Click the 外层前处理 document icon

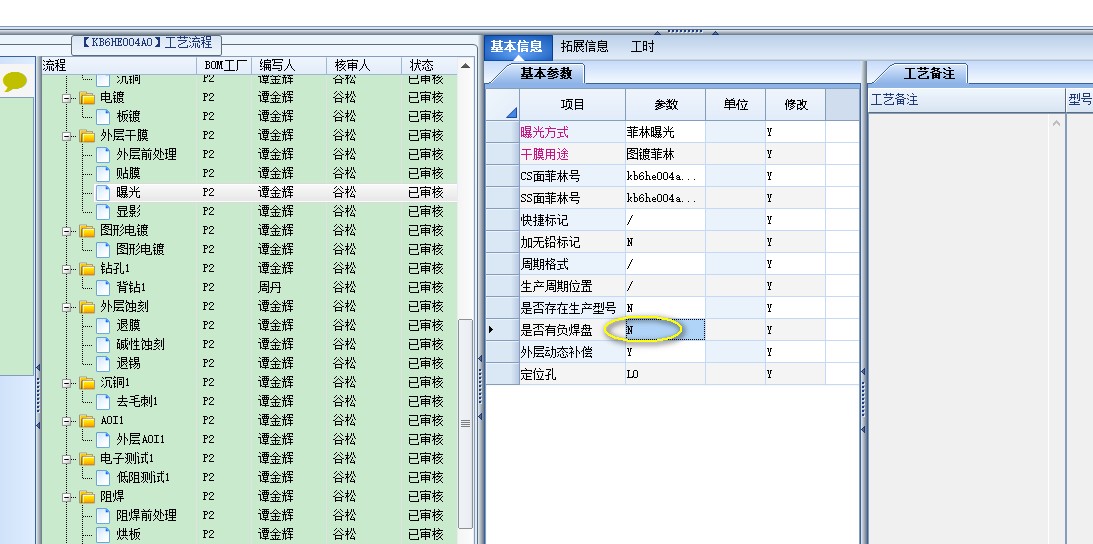[103, 154]
